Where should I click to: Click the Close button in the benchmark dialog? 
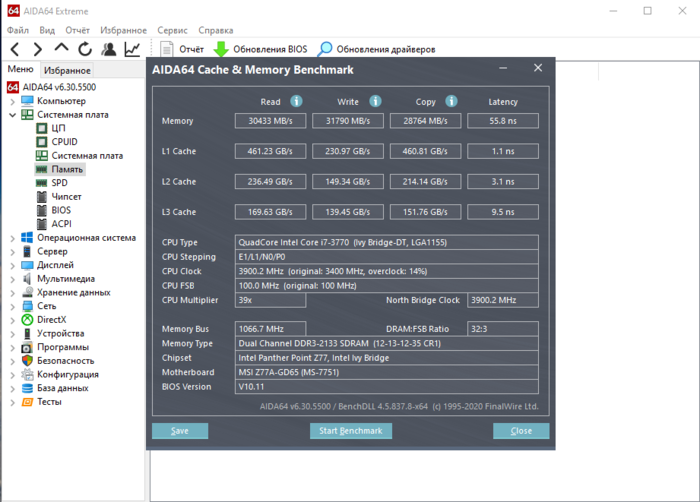(x=521, y=431)
